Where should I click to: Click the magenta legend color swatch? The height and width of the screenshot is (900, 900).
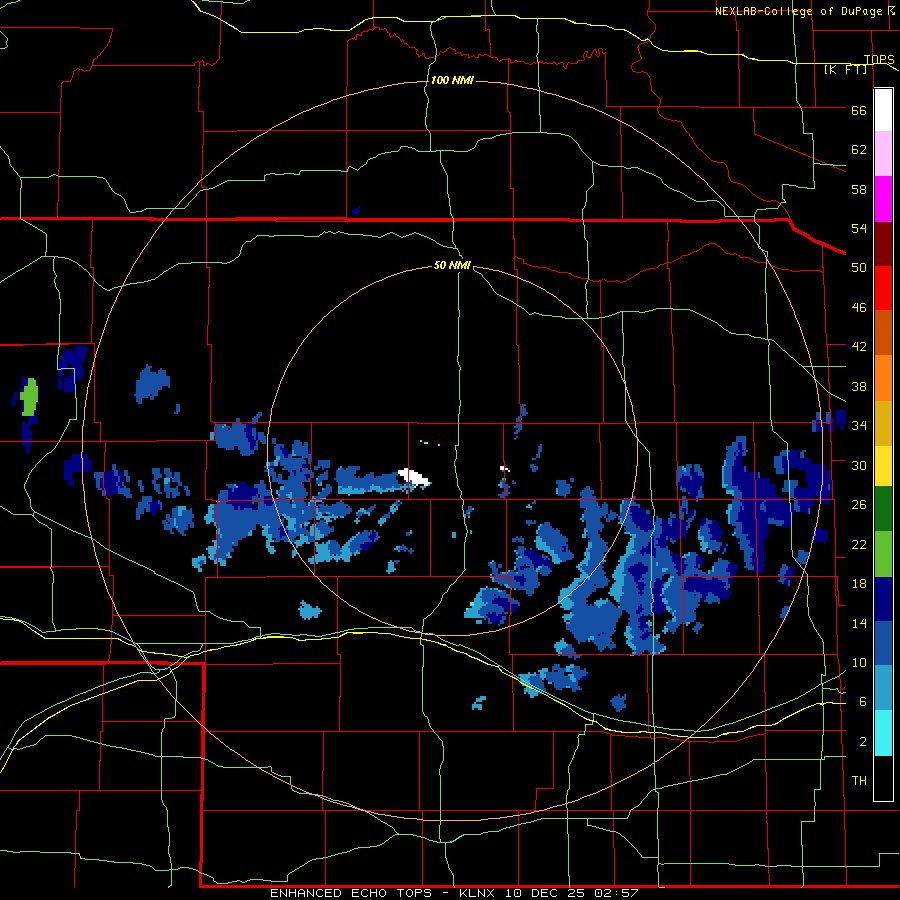pos(883,199)
